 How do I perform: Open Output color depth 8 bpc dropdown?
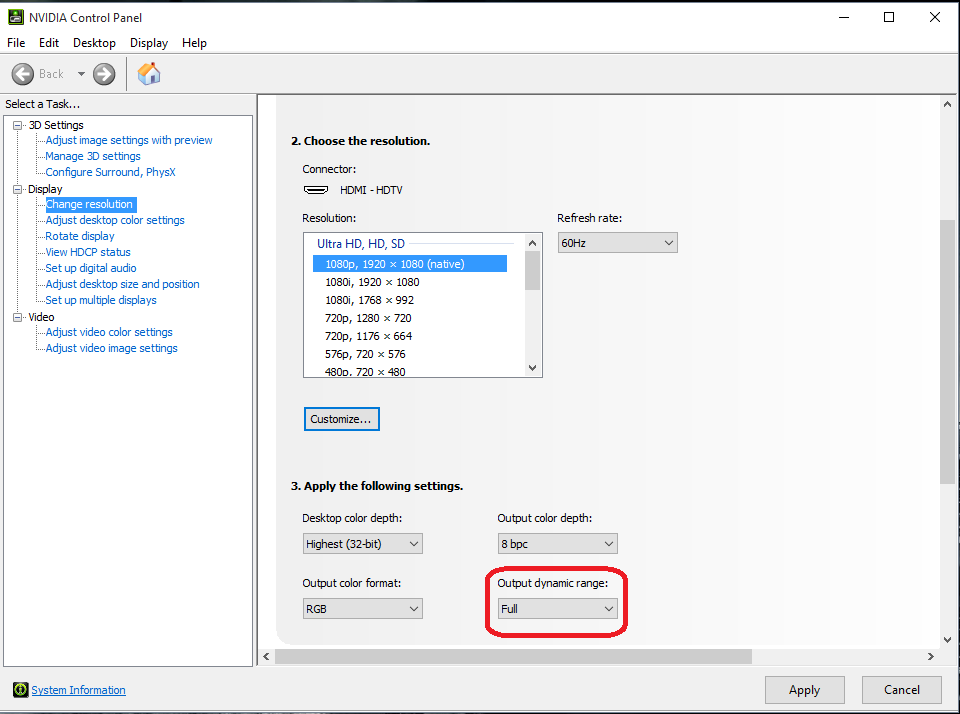[x=557, y=544]
